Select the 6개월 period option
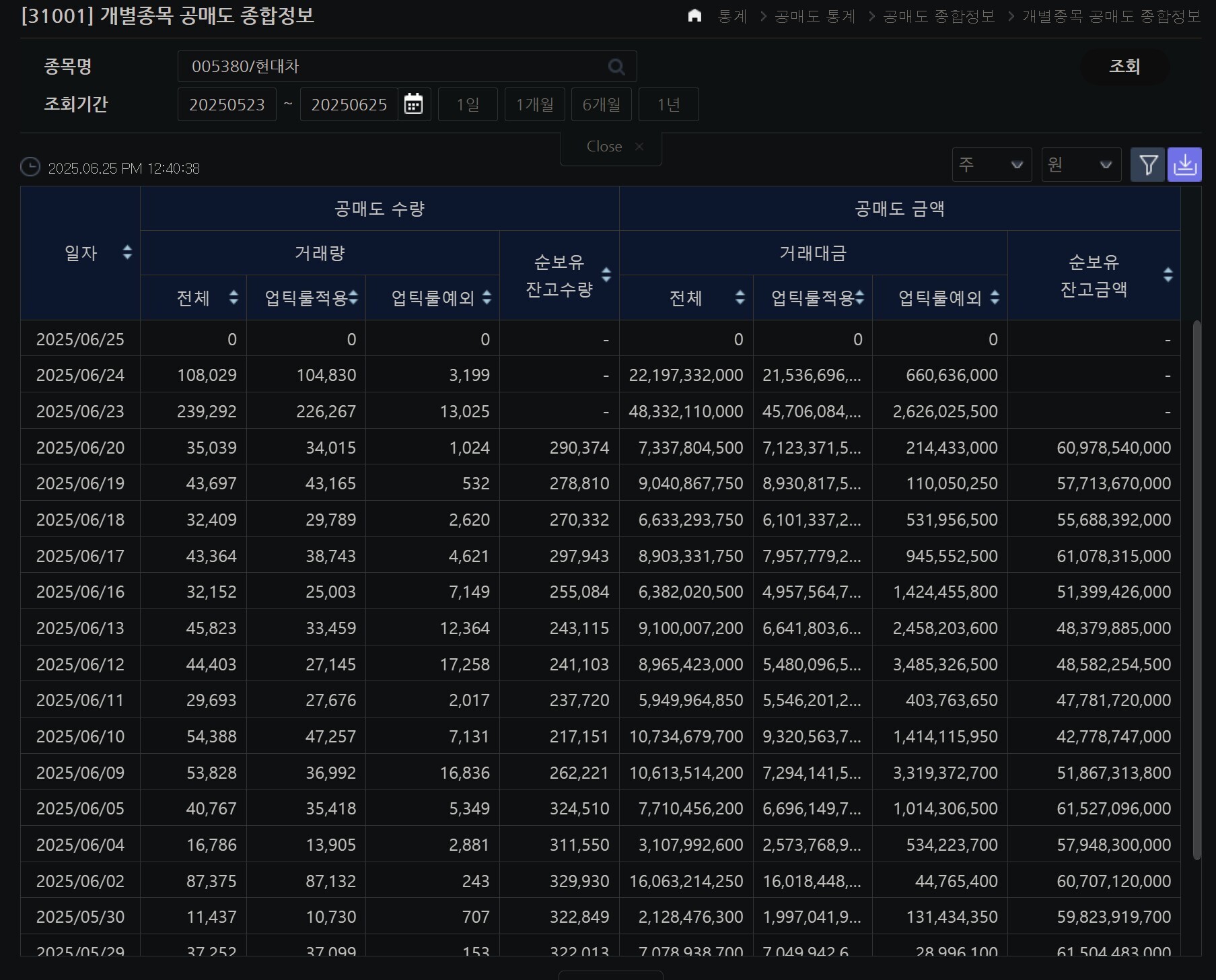This screenshot has width=1216, height=980. (601, 104)
